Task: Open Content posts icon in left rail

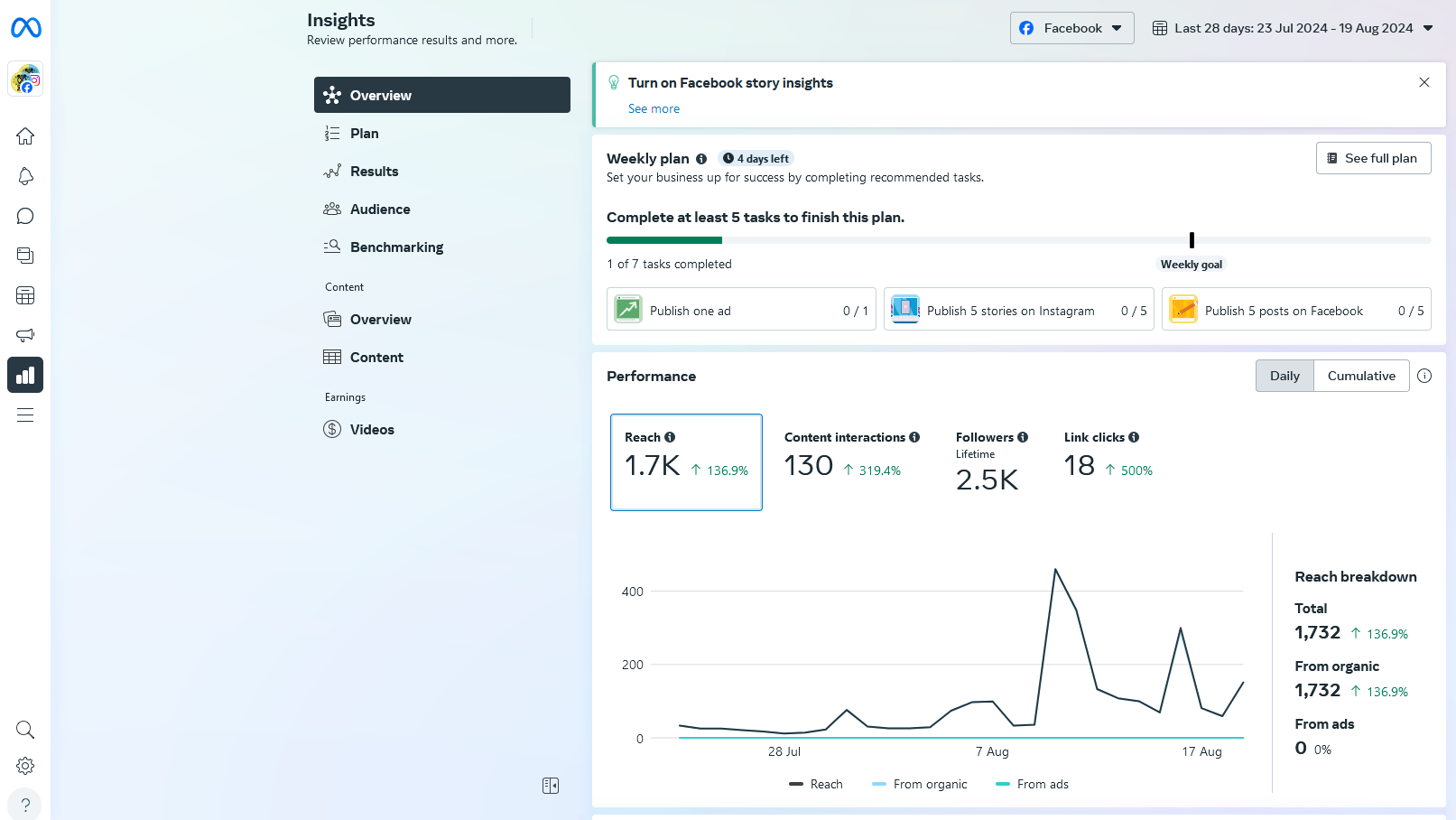Action: pyautogui.click(x=25, y=256)
